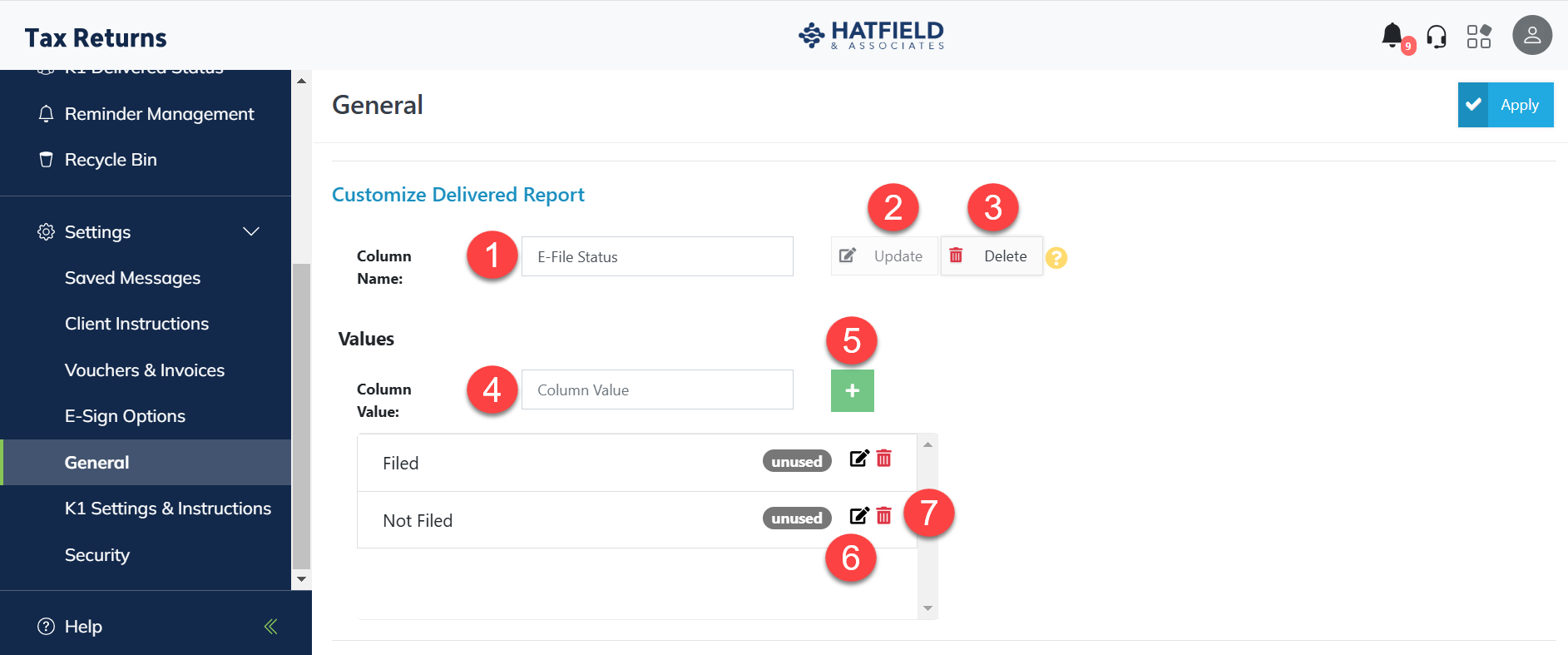Viewport: 1568px width, 655px height.
Task: Open the user profile avatar
Action: coord(1532,36)
